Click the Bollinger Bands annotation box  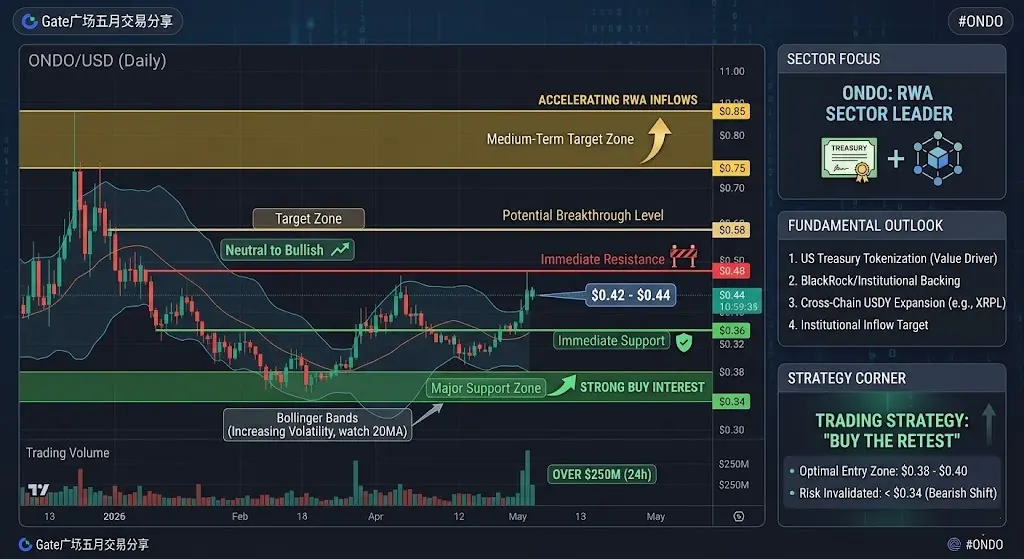[x=317, y=424]
